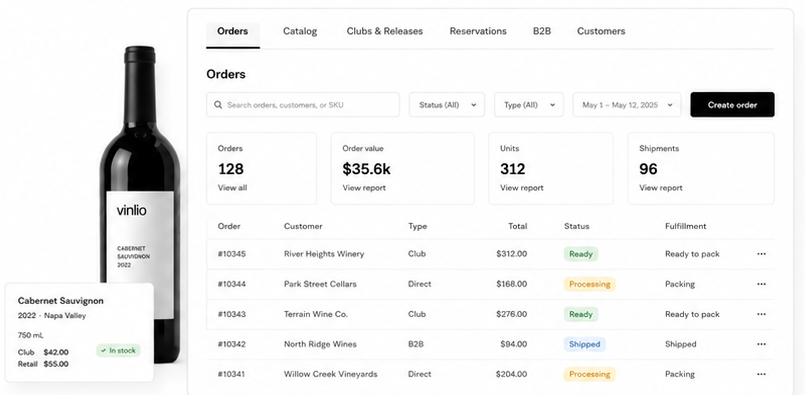Click customer Willow Creek Vineyards
805x395 pixels.
tap(331, 374)
